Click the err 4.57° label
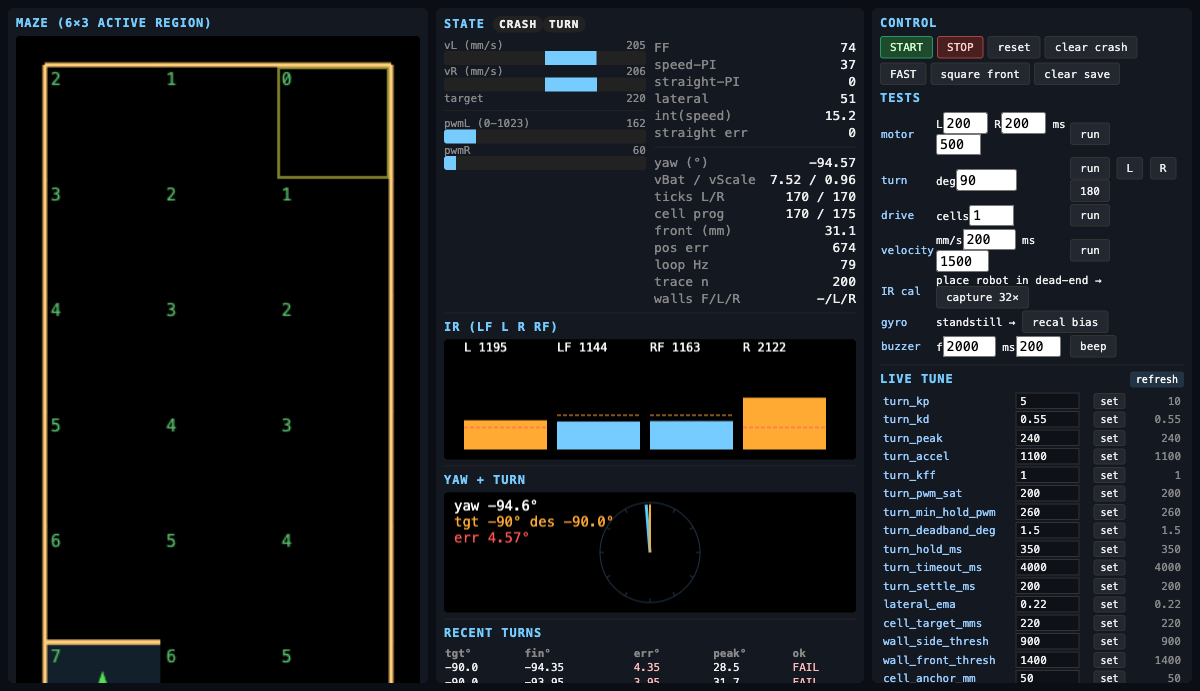The width and height of the screenshot is (1200, 691). 491,537
